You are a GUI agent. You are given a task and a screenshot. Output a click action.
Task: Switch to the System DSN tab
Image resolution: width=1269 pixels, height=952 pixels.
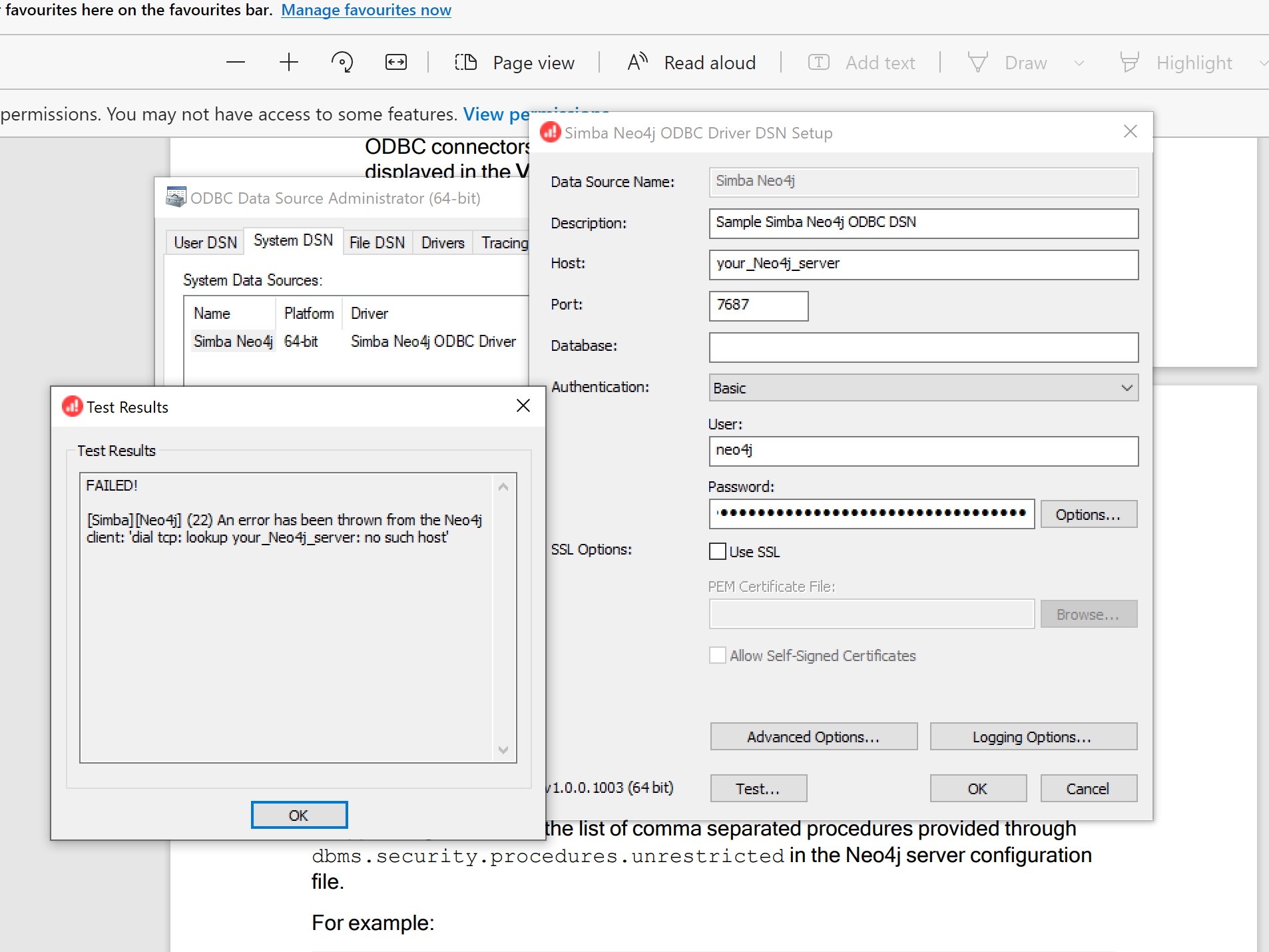point(293,240)
